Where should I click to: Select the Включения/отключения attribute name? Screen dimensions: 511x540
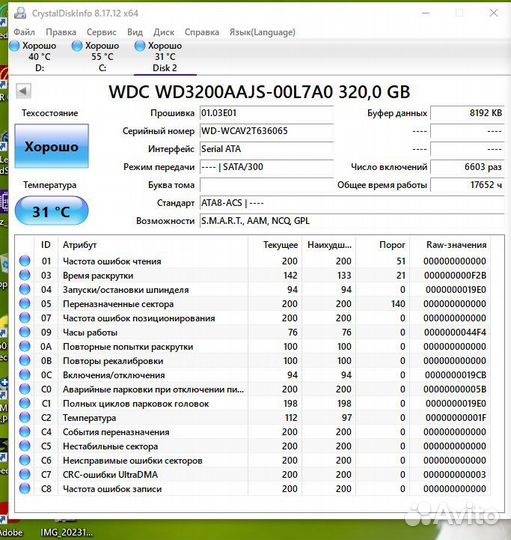coord(114,375)
